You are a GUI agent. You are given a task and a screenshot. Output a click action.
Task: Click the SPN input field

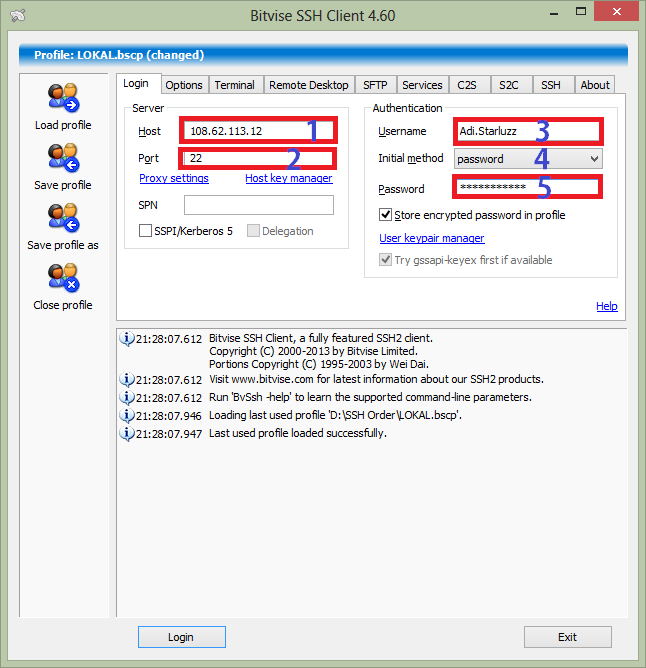point(259,205)
